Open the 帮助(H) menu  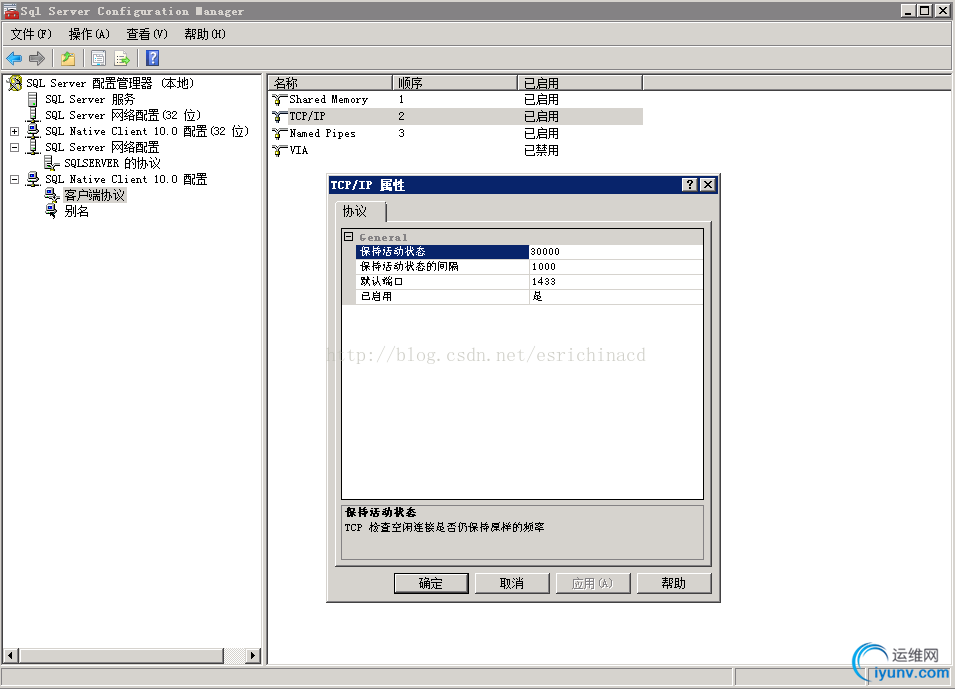coord(205,34)
